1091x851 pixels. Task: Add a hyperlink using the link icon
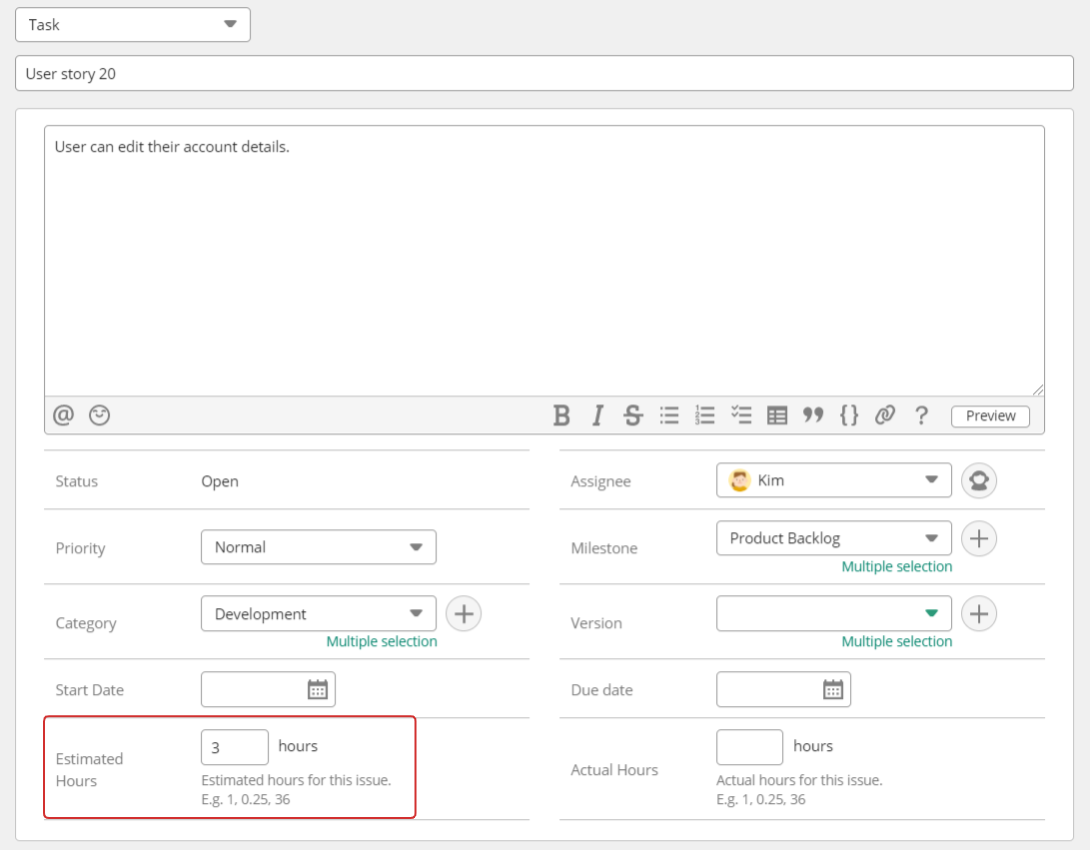pos(885,415)
